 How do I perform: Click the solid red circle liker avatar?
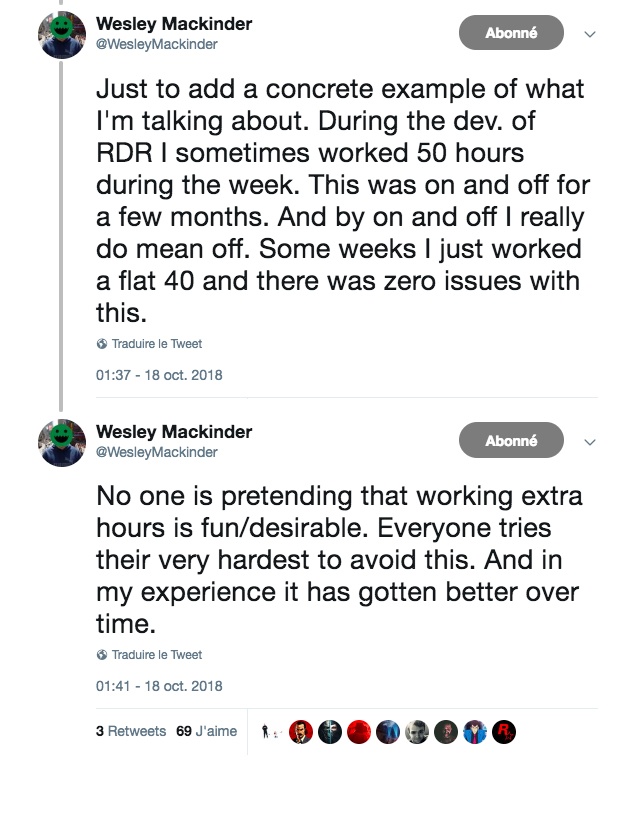pyautogui.click(x=359, y=732)
